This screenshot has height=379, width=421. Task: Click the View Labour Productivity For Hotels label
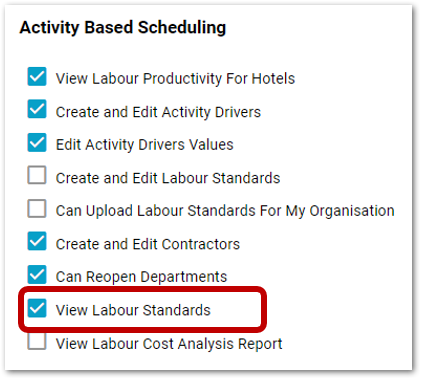point(175,79)
